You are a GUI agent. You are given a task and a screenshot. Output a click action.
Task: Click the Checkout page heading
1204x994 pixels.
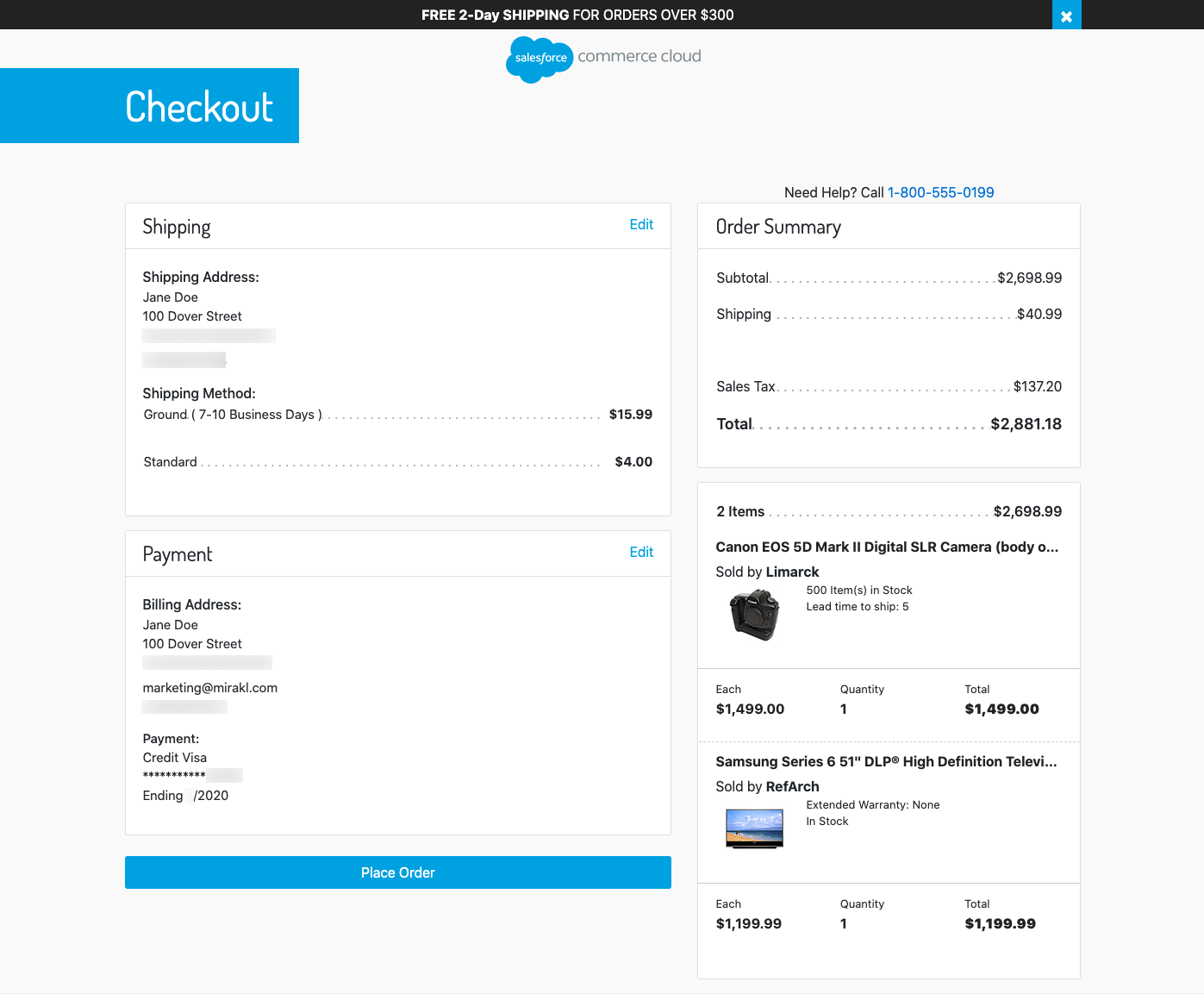coord(199,107)
